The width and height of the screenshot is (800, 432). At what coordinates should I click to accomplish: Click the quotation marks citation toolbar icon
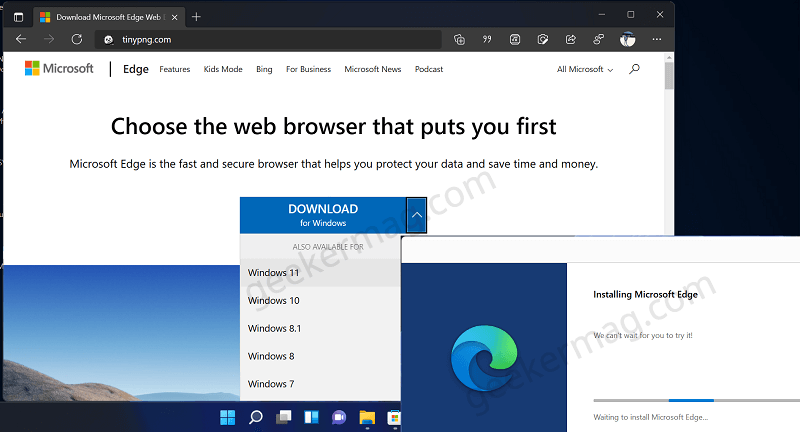point(487,39)
